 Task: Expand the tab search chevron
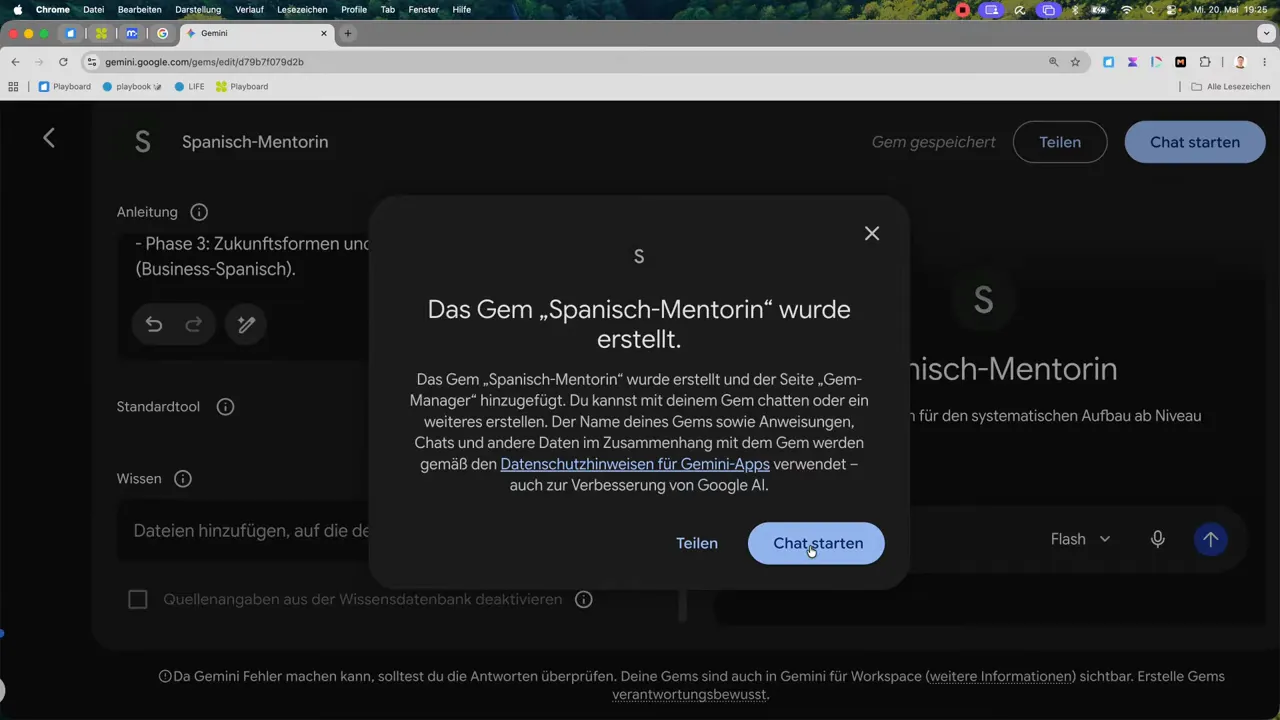[1266, 33]
